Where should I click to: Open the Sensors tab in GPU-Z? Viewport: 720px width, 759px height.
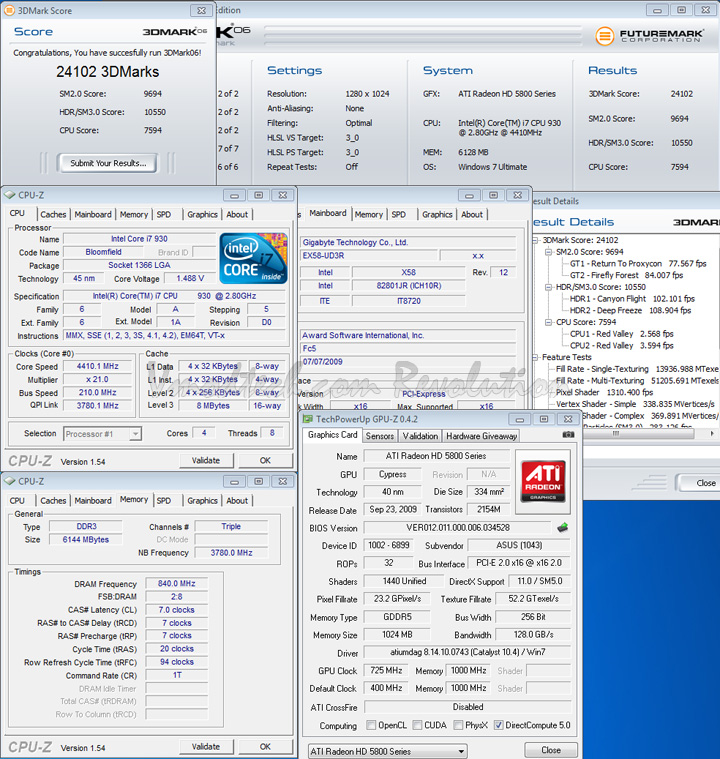coord(380,436)
